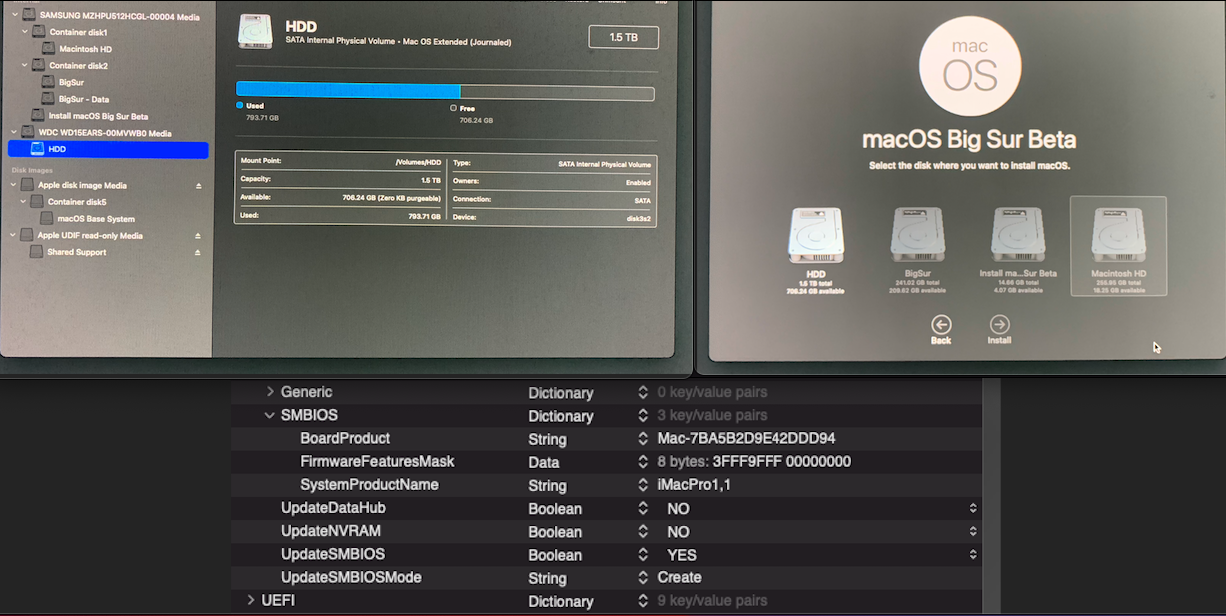Click the Container disk5 icon
This screenshot has width=1226, height=616.
pos(38,202)
